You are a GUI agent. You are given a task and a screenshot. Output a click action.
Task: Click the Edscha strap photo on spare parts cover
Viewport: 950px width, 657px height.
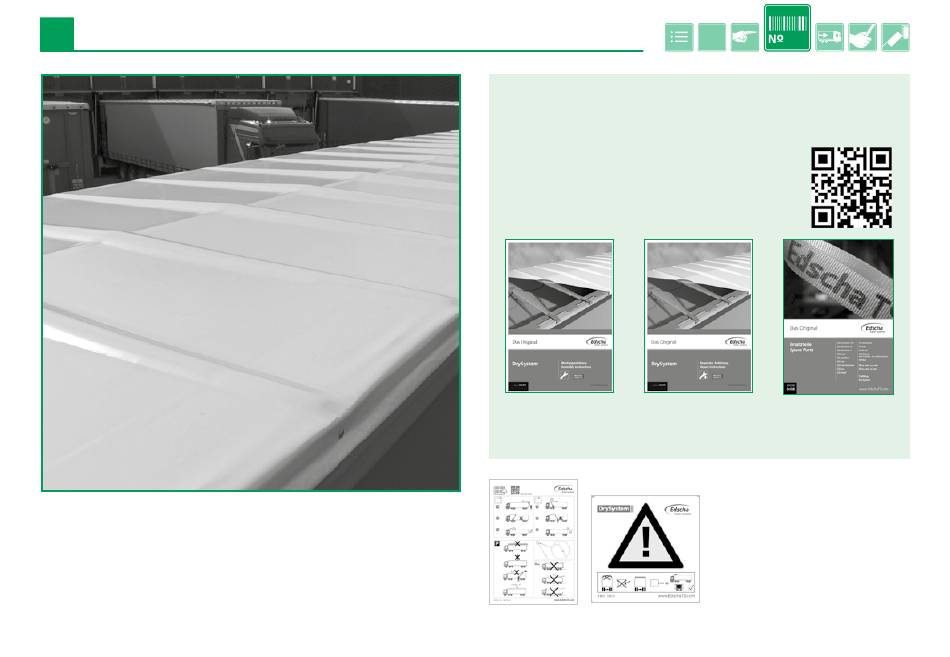[x=838, y=279]
